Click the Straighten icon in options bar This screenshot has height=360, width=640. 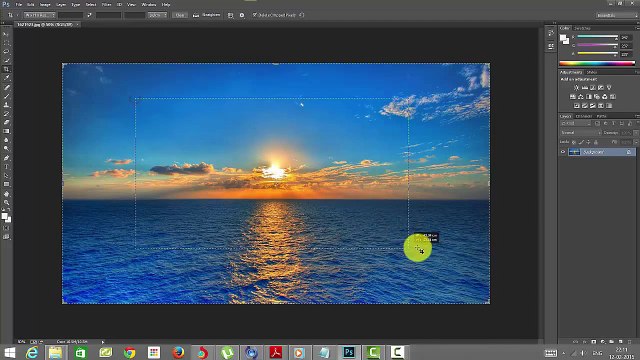(x=196, y=15)
